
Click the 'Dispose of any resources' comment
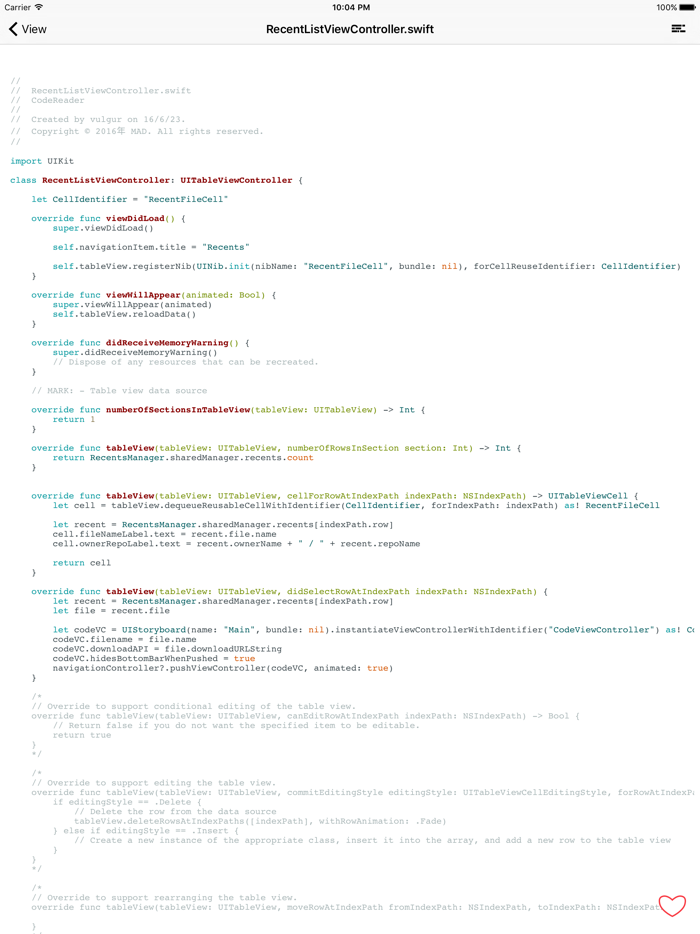pyautogui.click(x=185, y=362)
